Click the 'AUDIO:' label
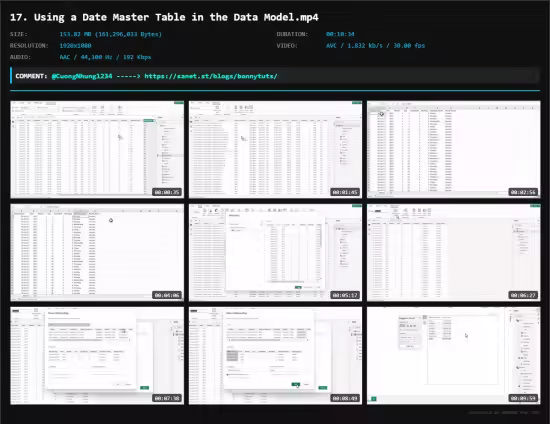Image resolution: width=550 pixels, height=424 pixels. 20,57
